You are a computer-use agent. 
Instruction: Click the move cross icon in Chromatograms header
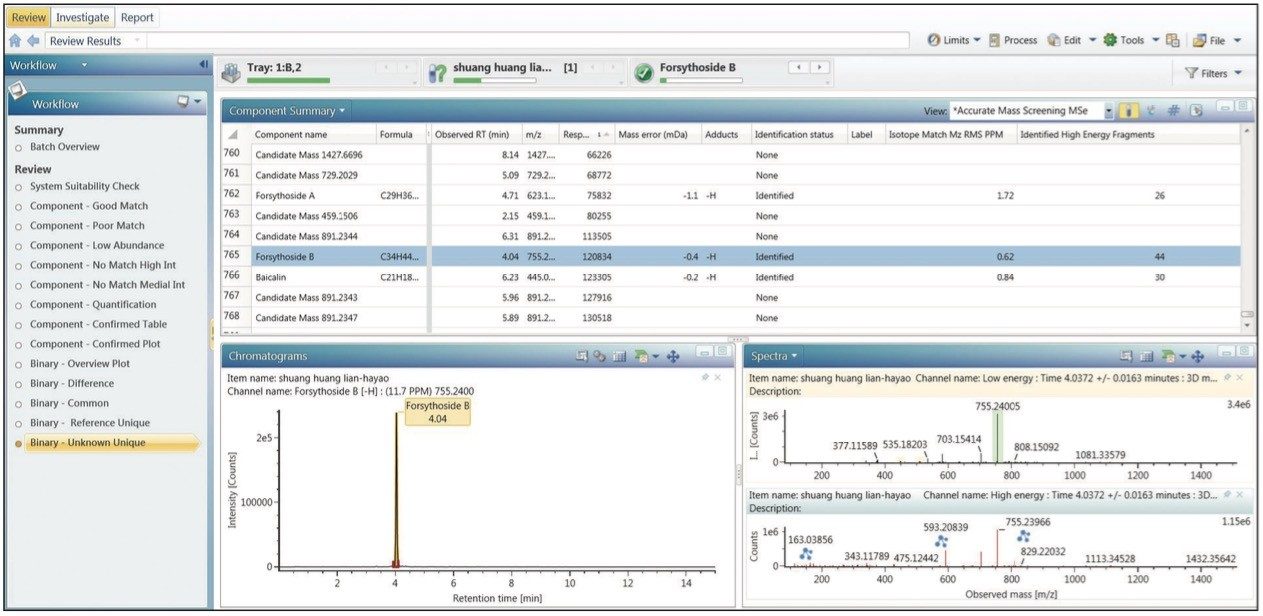[673, 356]
